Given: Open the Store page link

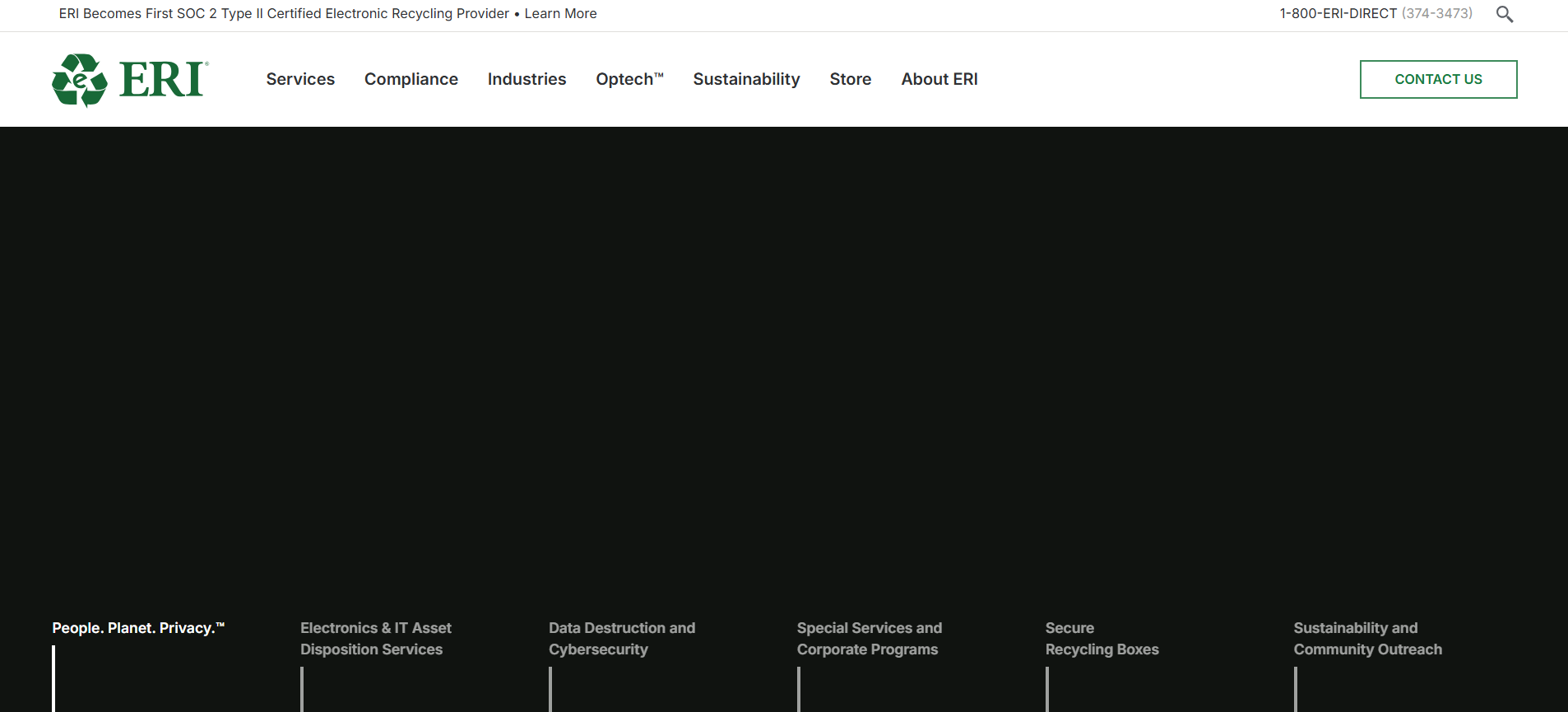Looking at the screenshot, I should (x=850, y=79).
